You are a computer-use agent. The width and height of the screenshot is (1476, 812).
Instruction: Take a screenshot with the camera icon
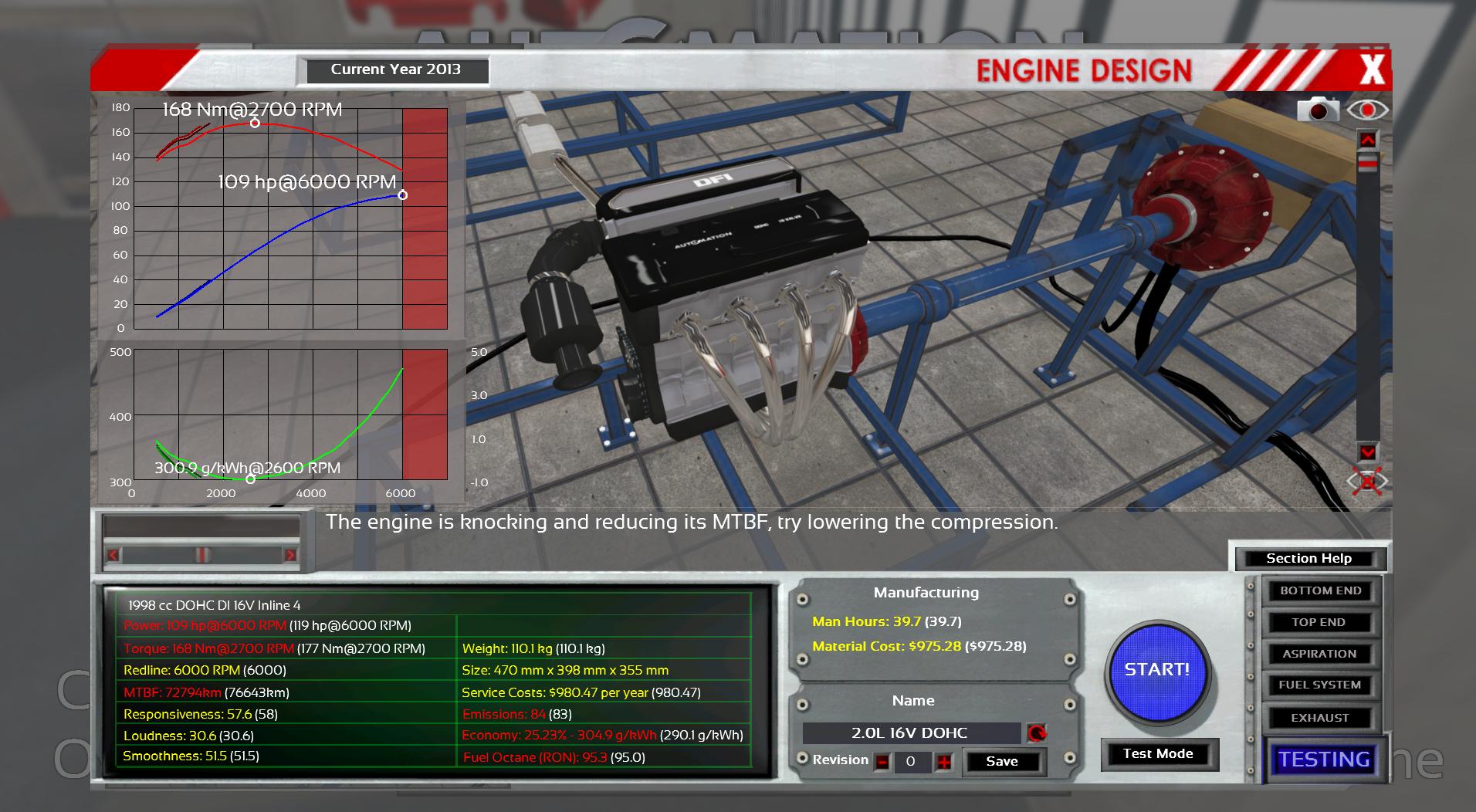(x=1318, y=110)
